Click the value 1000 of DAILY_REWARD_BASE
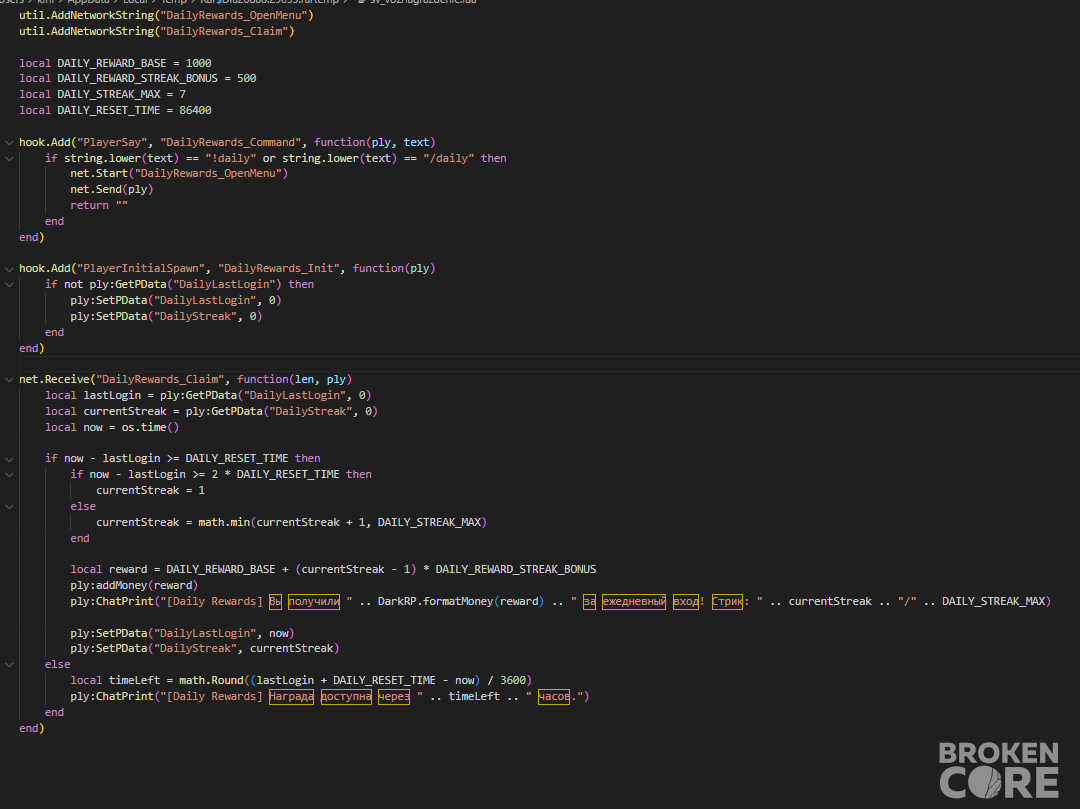This screenshot has height=809, width=1080. (x=198, y=63)
